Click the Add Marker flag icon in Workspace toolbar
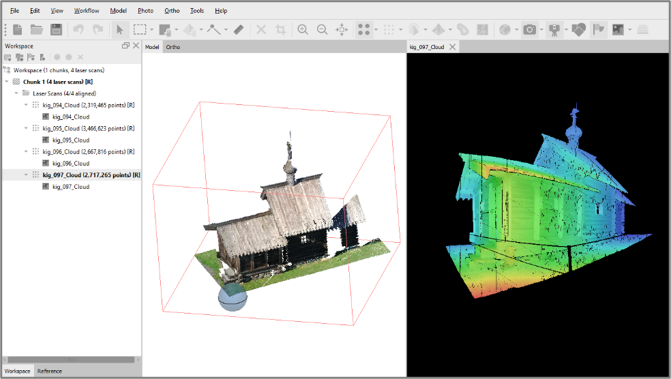The image size is (671, 379). click(31, 57)
